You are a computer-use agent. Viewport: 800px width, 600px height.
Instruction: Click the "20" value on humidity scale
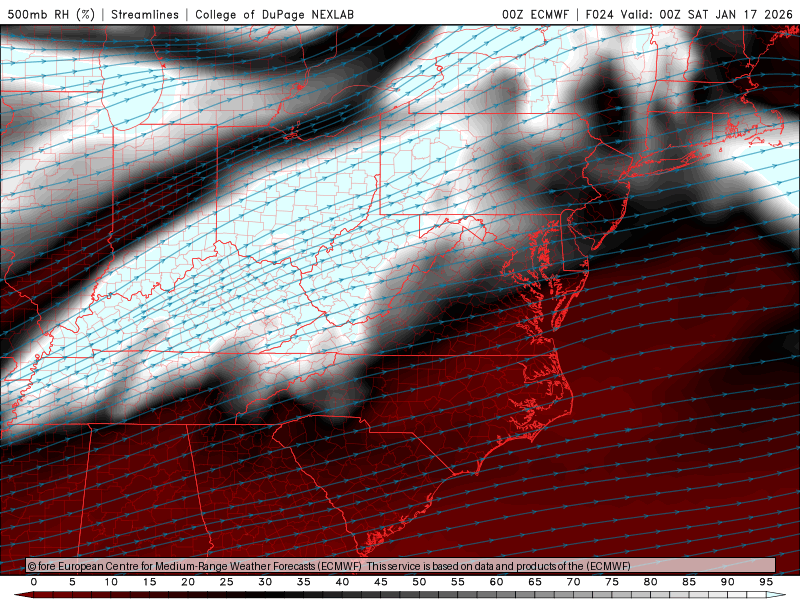188,582
